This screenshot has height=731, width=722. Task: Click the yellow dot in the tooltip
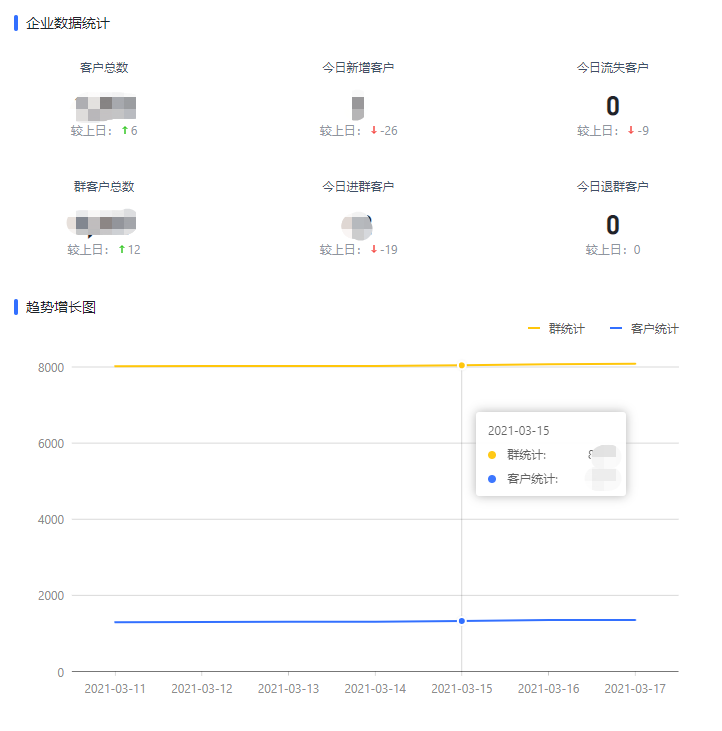[x=492, y=455]
